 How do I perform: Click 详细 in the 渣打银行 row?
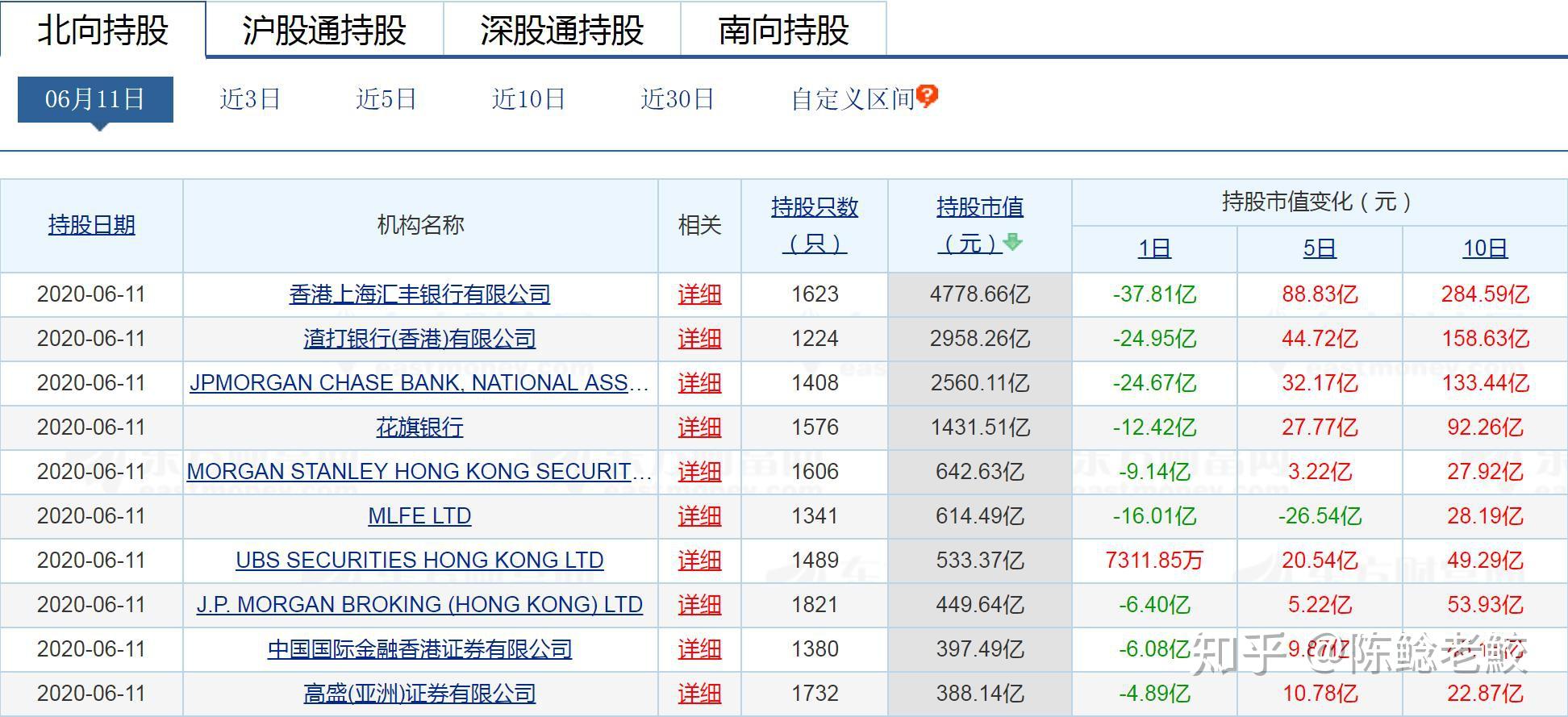[699, 339]
